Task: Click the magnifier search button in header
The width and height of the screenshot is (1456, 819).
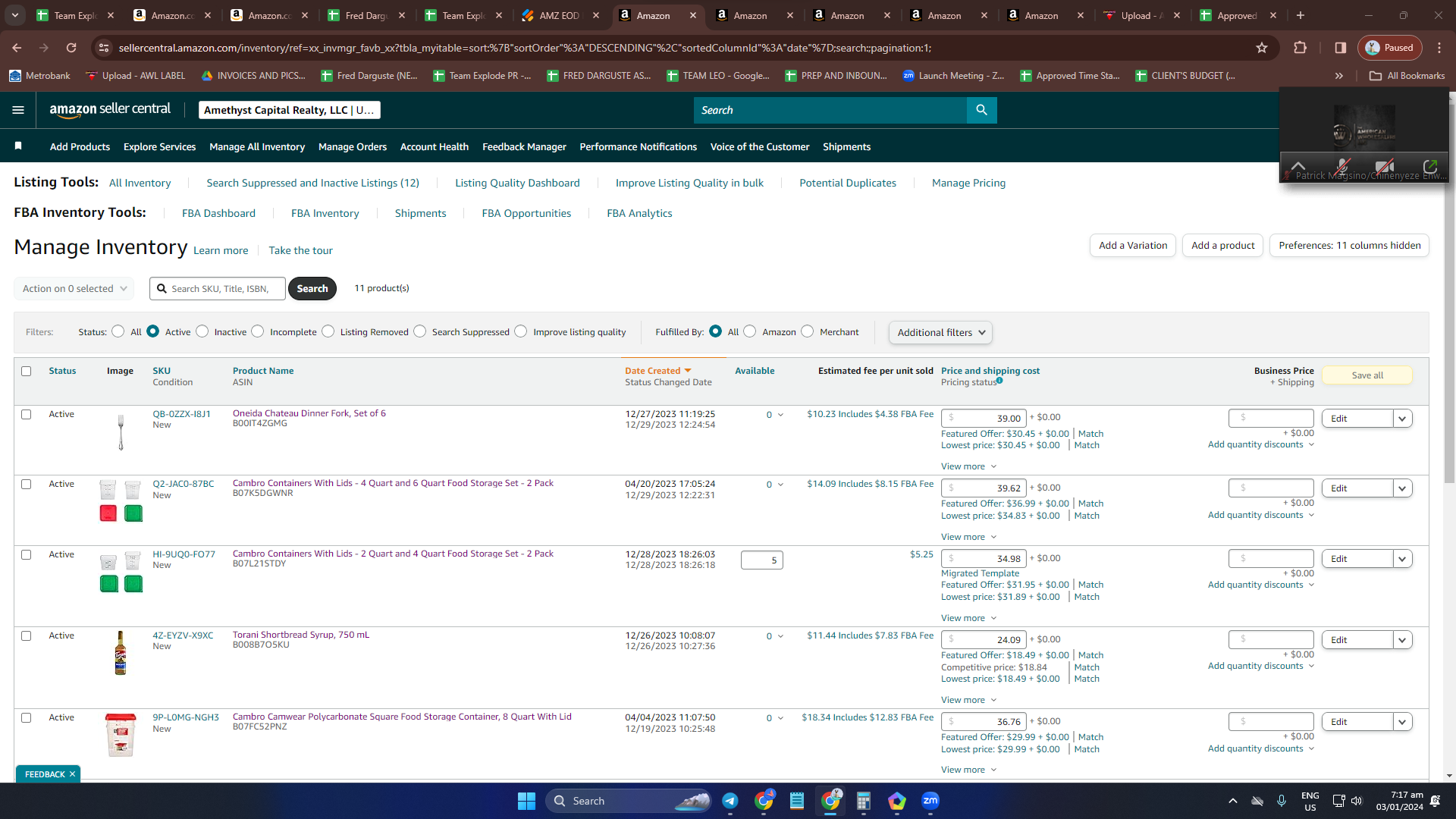Action: [981, 110]
